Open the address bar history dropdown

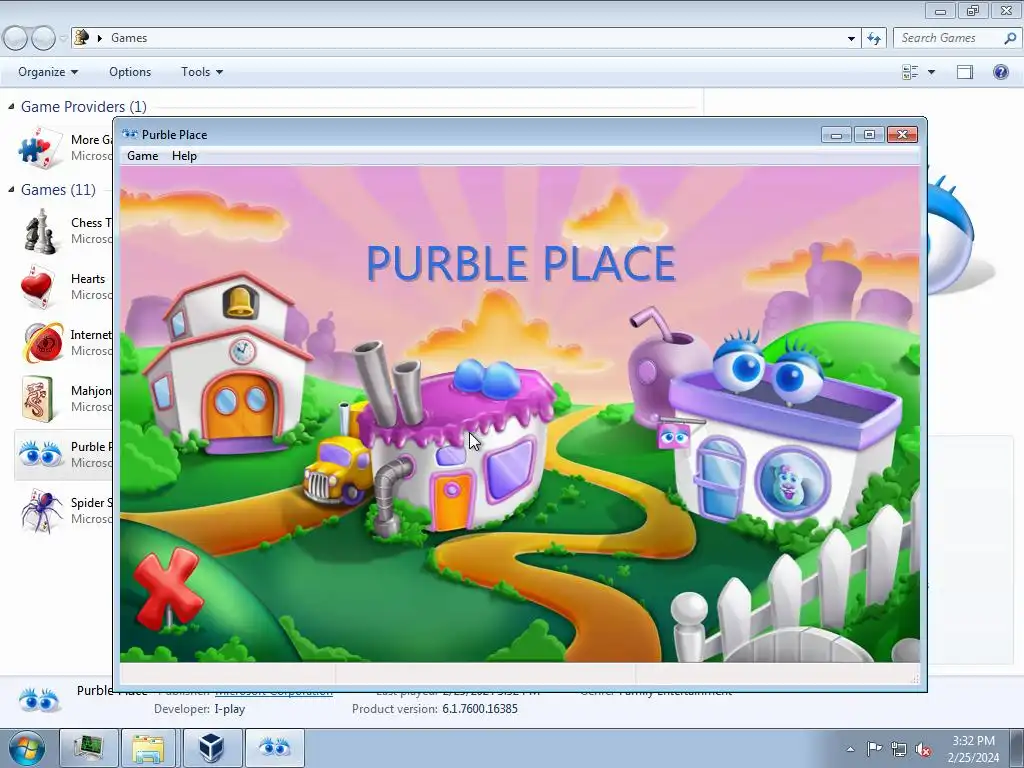click(x=851, y=38)
